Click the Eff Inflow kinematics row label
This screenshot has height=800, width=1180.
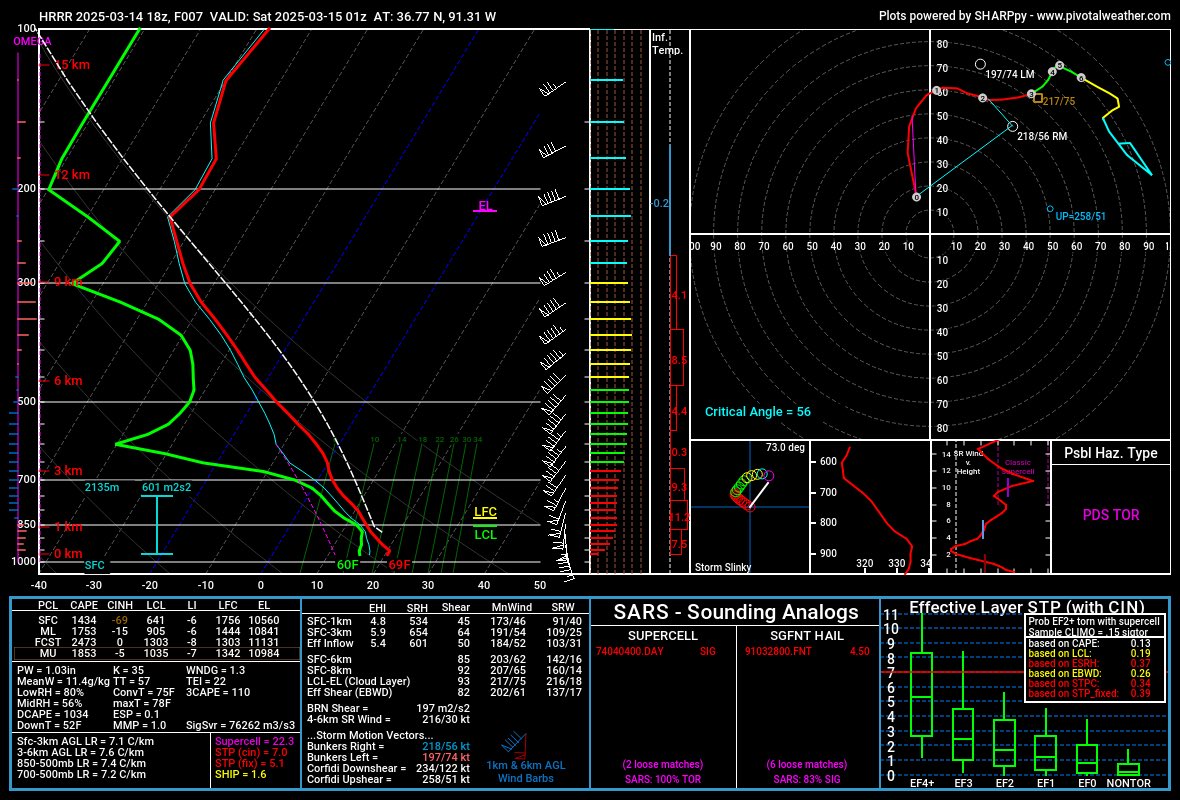click(330, 643)
